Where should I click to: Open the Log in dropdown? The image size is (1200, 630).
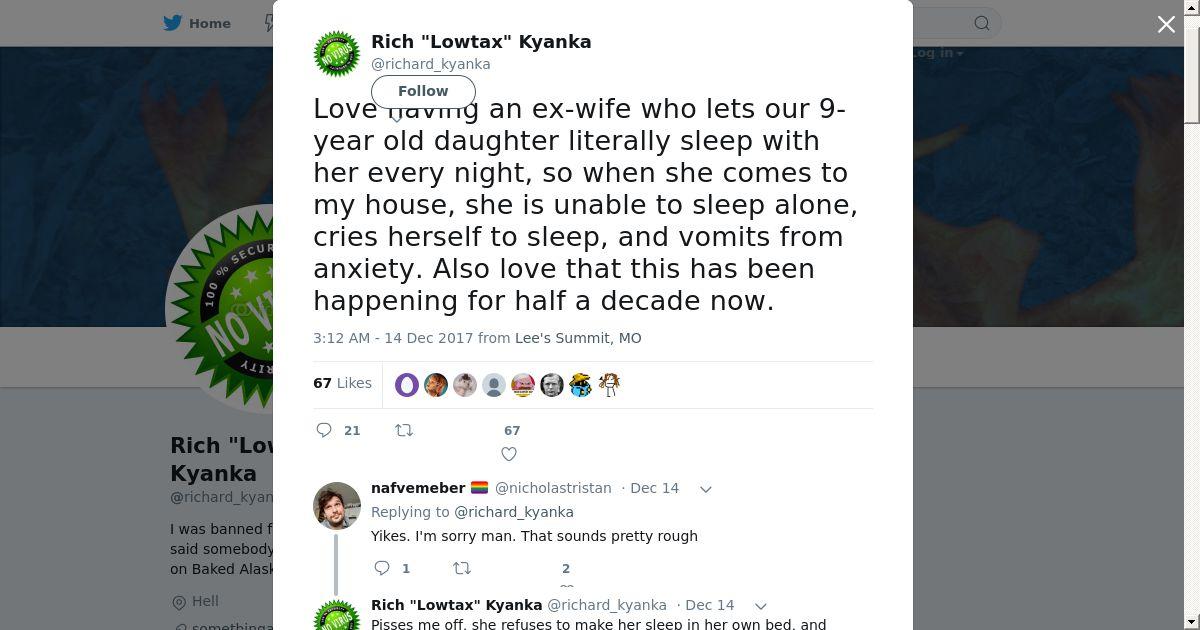[937, 53]
